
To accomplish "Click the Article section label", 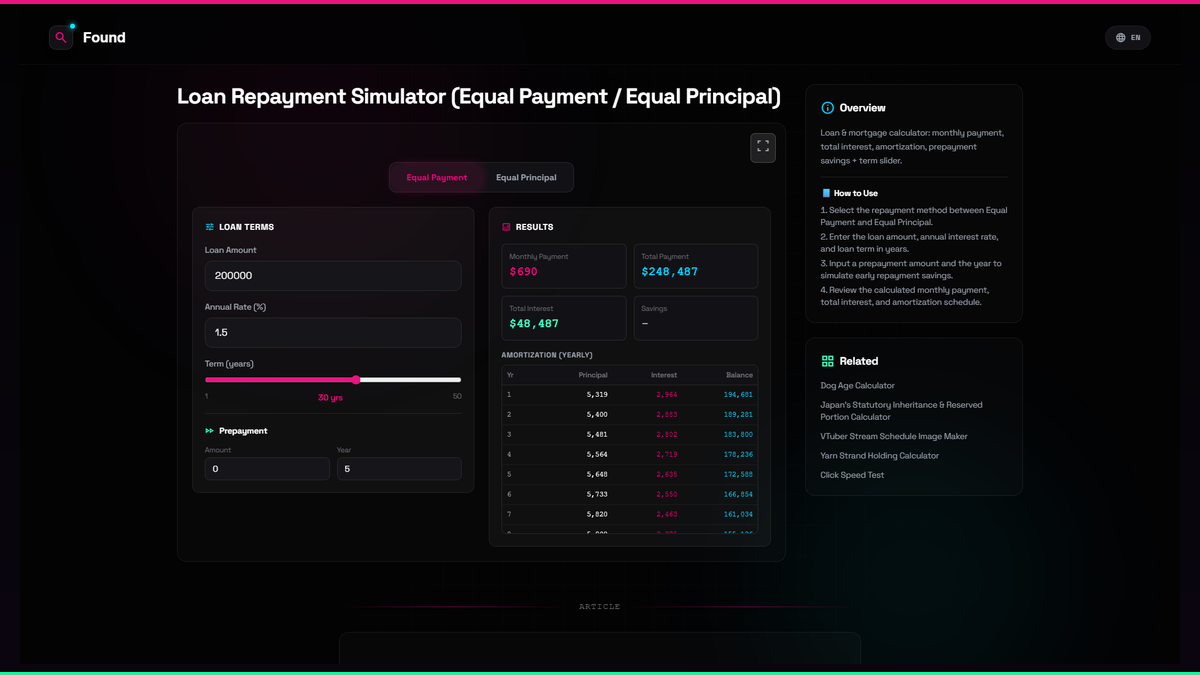I will [x=600, y=607].
